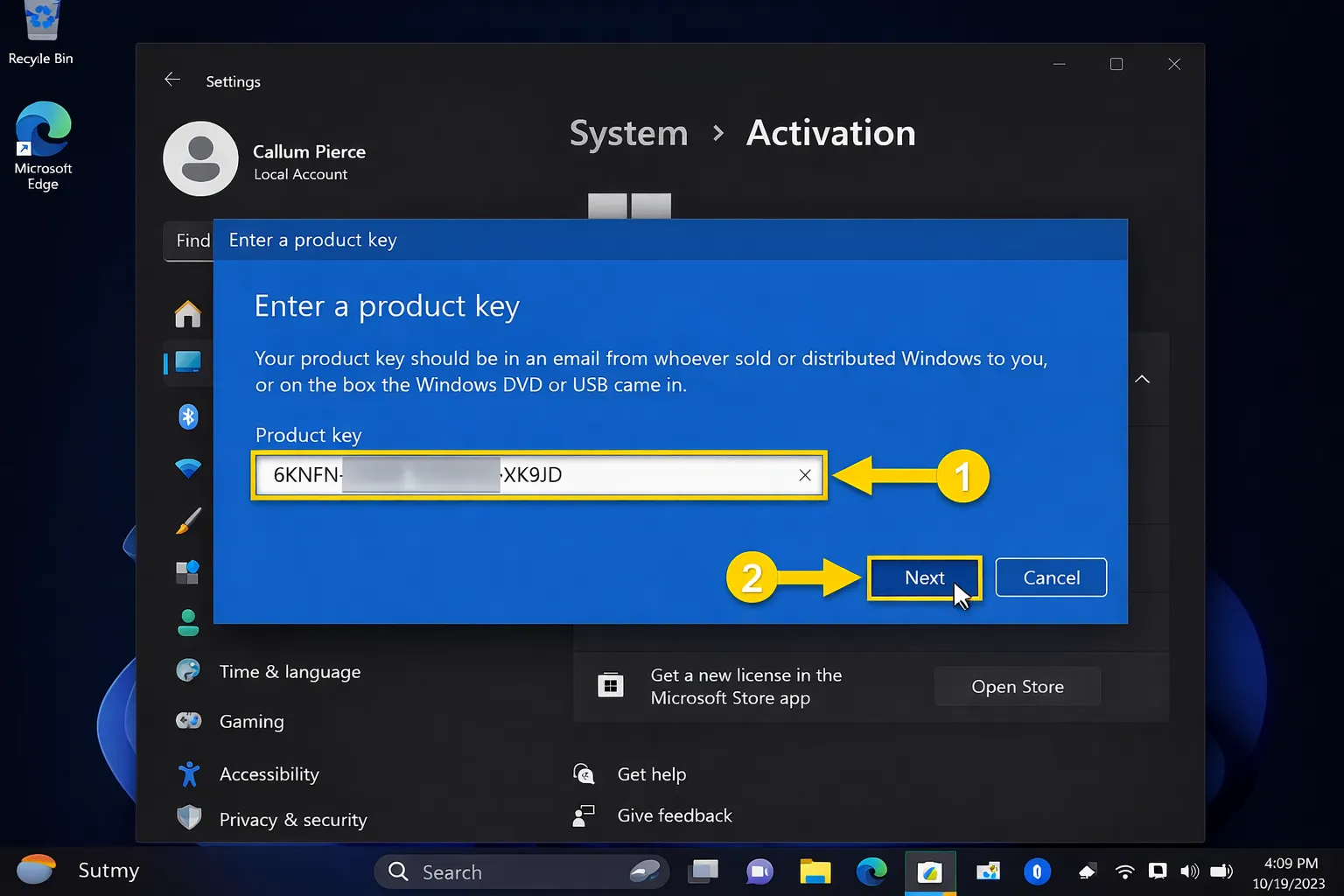Click the Microsoft Store license icon

tap(611, 686)
